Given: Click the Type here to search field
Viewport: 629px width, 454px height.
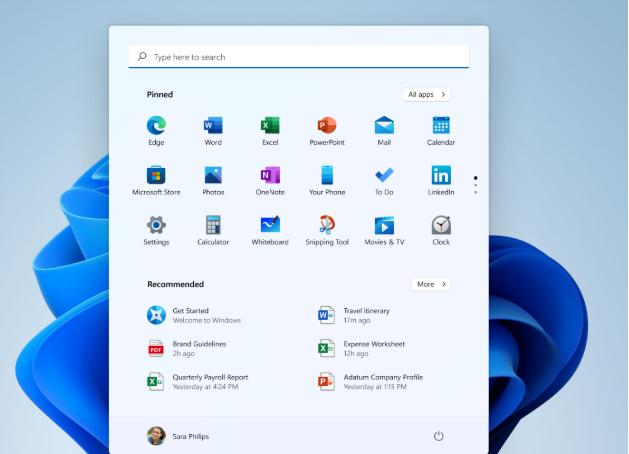Looking at the screenshot, I should (299, 57).
